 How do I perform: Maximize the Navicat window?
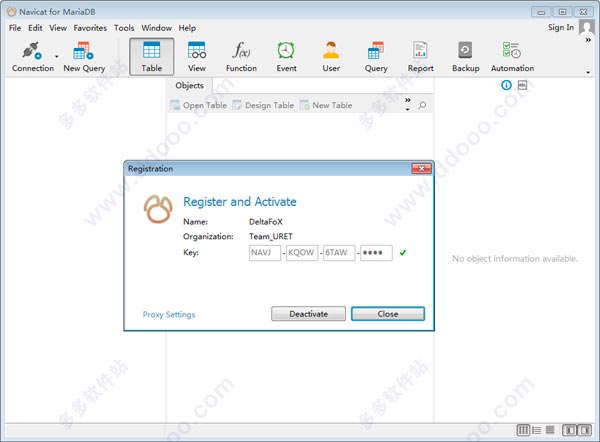(x=562, y=12)
